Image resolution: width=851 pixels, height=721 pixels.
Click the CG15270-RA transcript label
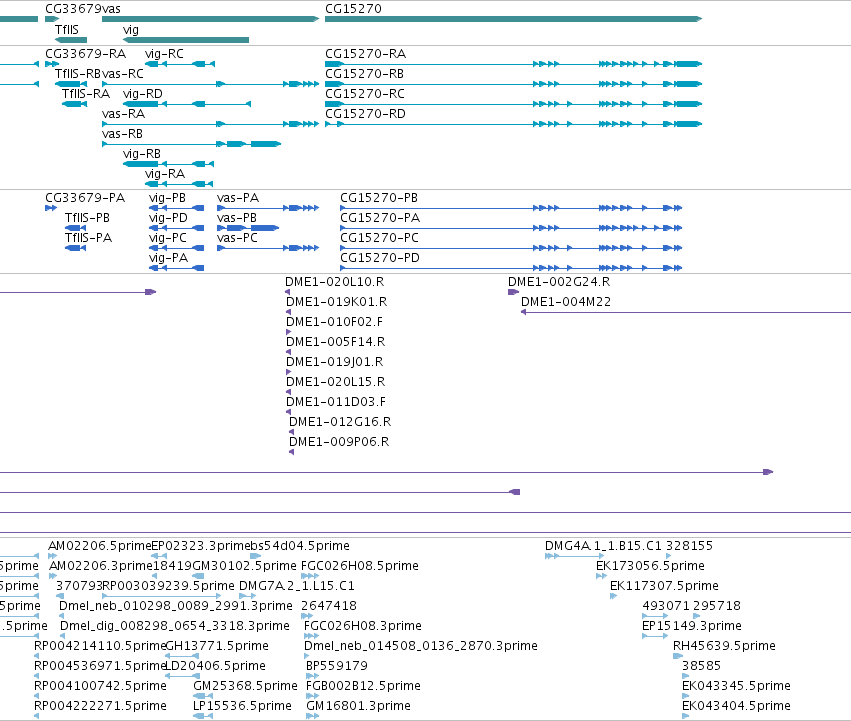365,54
